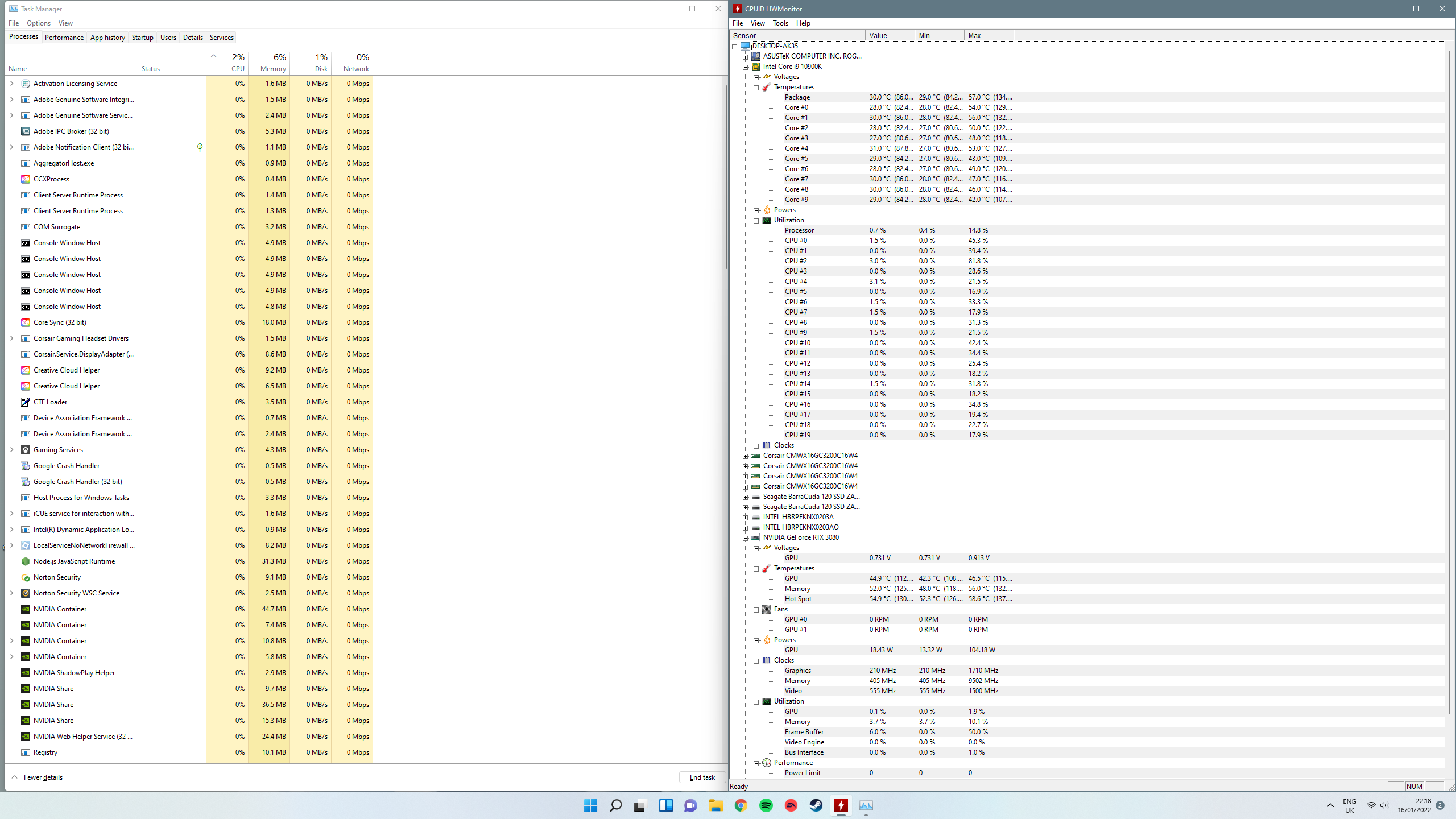Click the Node.js JavaScript Runtime icon
Viewport: 1456px width, 819px height.
pos(25,561)
